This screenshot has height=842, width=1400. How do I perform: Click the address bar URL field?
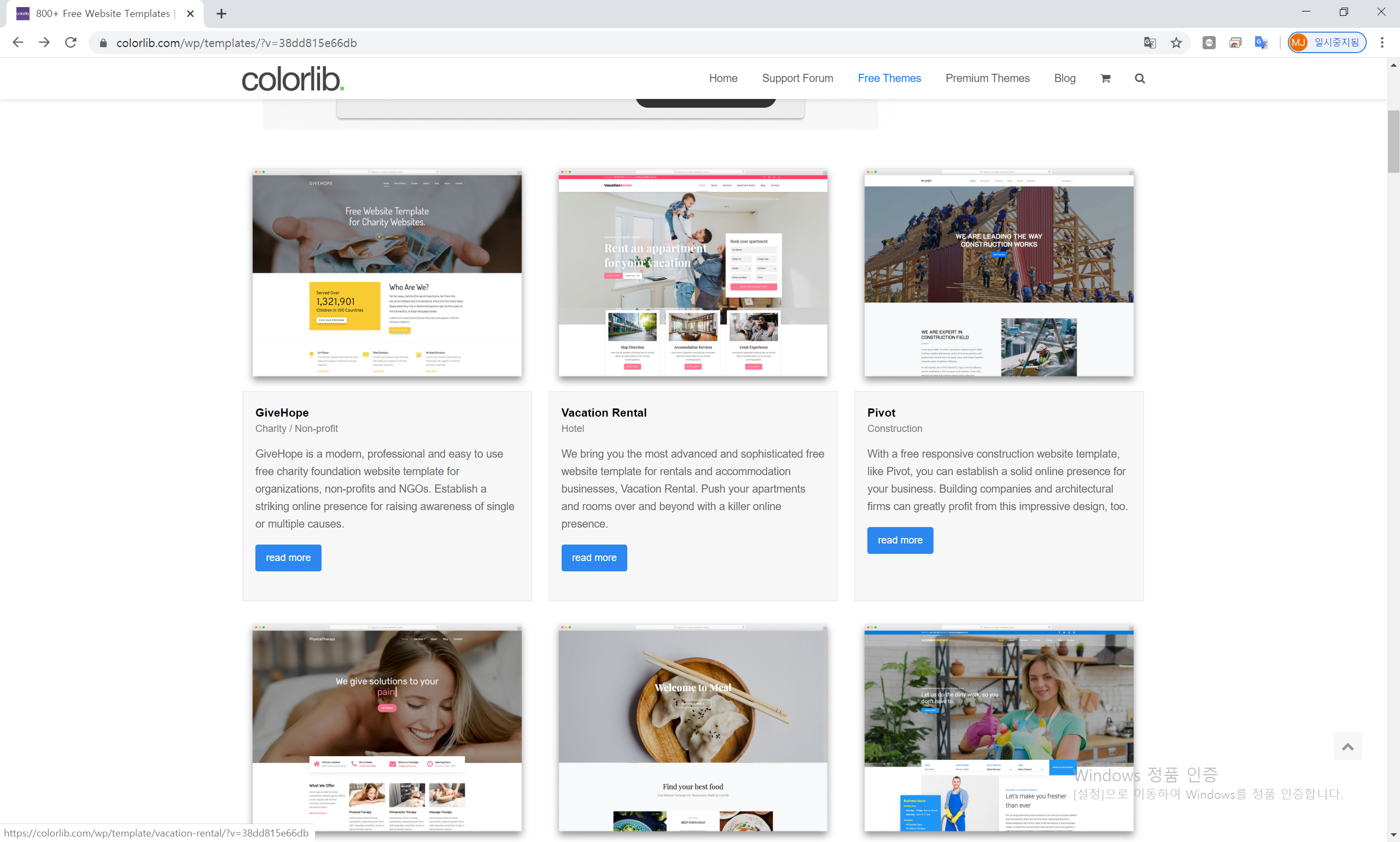[568, 43]
